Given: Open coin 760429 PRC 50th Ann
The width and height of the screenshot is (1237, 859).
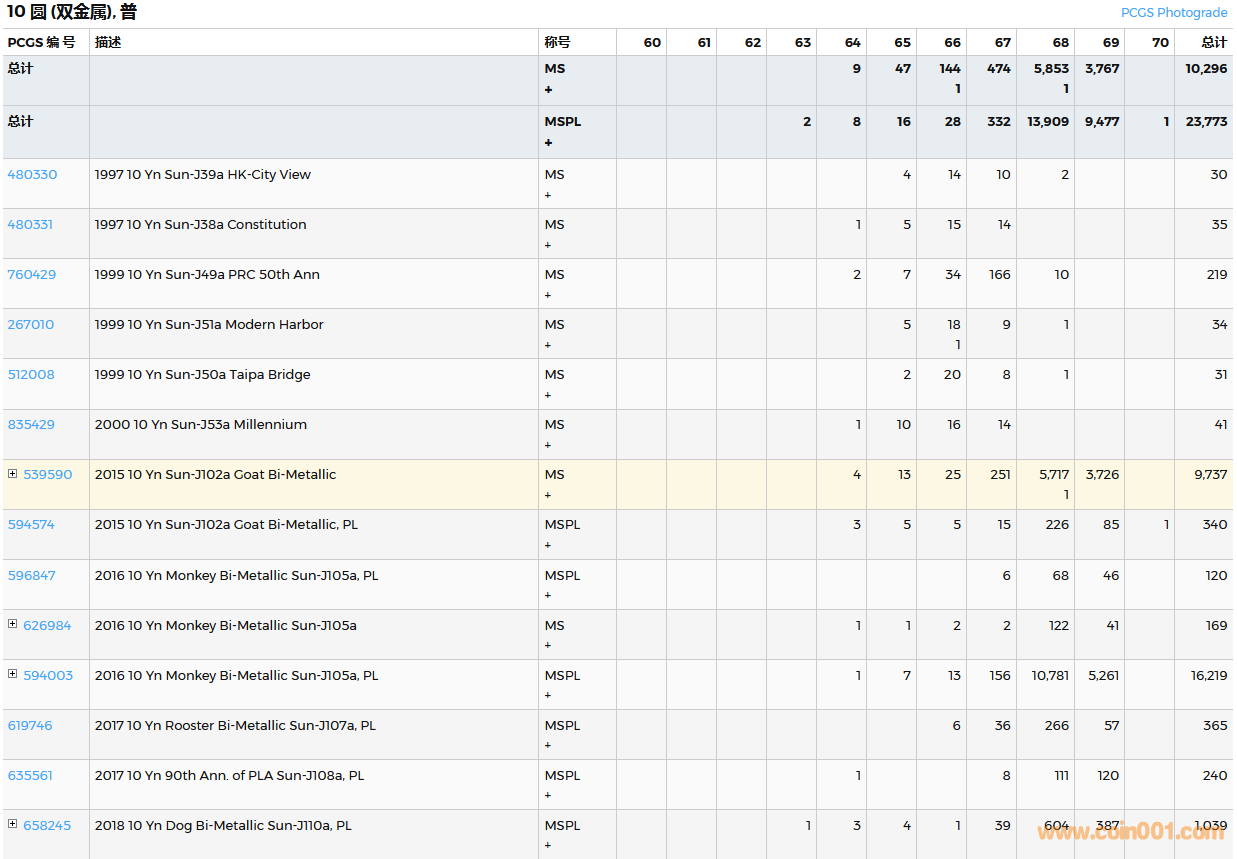Looking at the screenshot, I should click(x=31, y=274).
